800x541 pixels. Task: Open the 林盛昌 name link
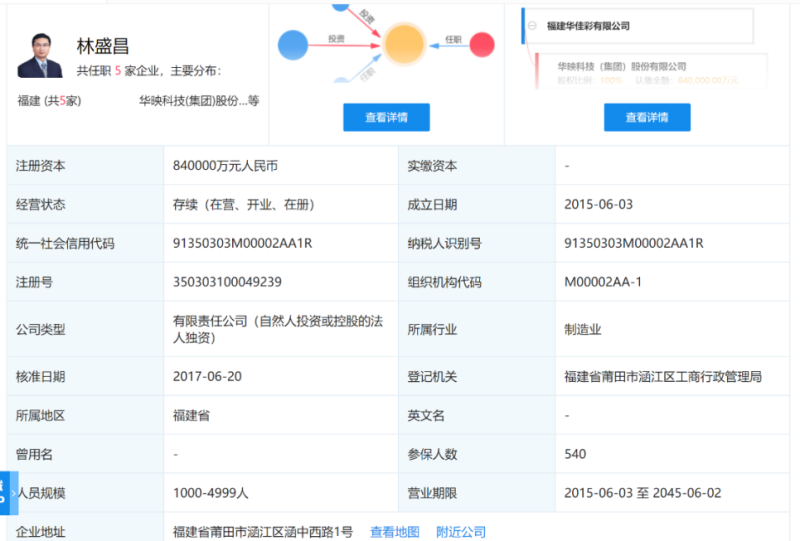103,46
